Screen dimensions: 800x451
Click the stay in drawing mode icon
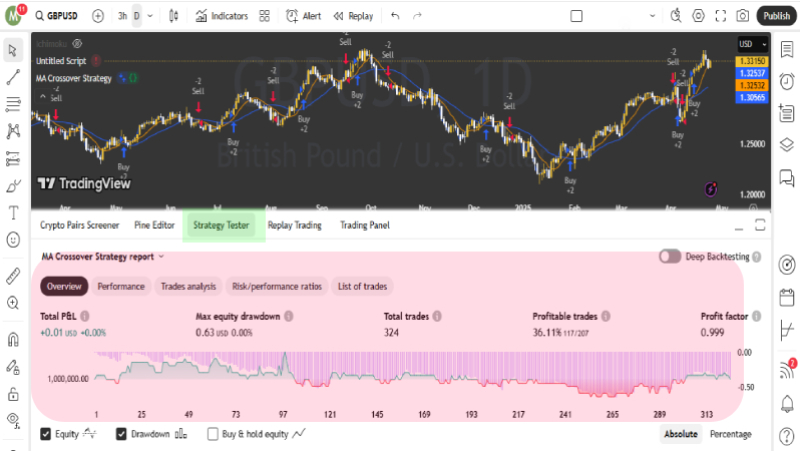click(13, 367)
